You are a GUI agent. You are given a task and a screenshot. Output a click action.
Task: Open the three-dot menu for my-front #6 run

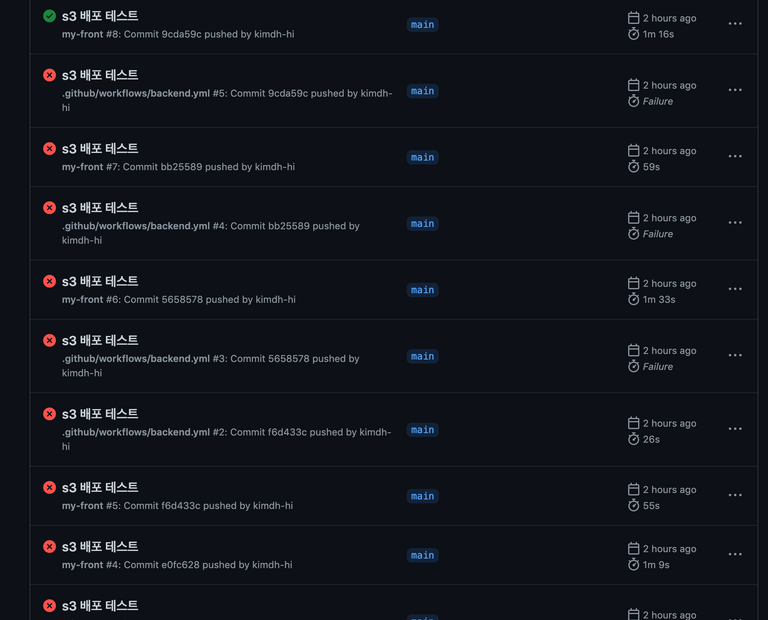coord(735,289)
